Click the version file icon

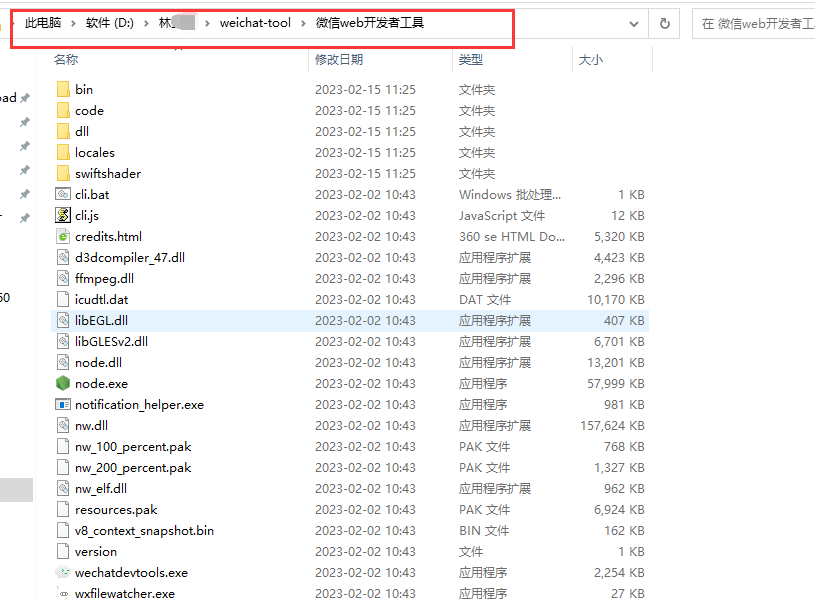[63, 551]
